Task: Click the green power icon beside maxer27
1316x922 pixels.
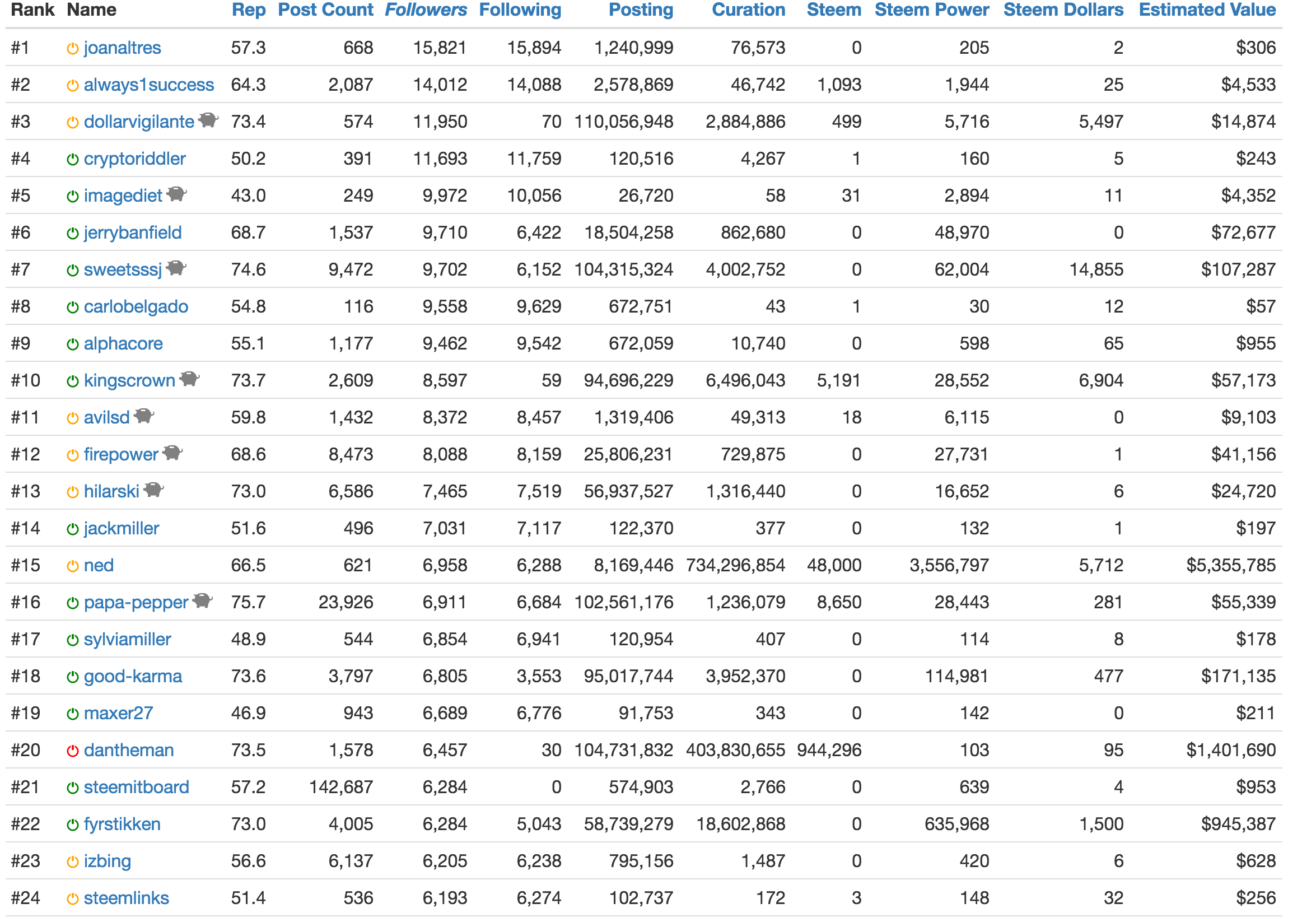Action: click(x=73, y=714)
